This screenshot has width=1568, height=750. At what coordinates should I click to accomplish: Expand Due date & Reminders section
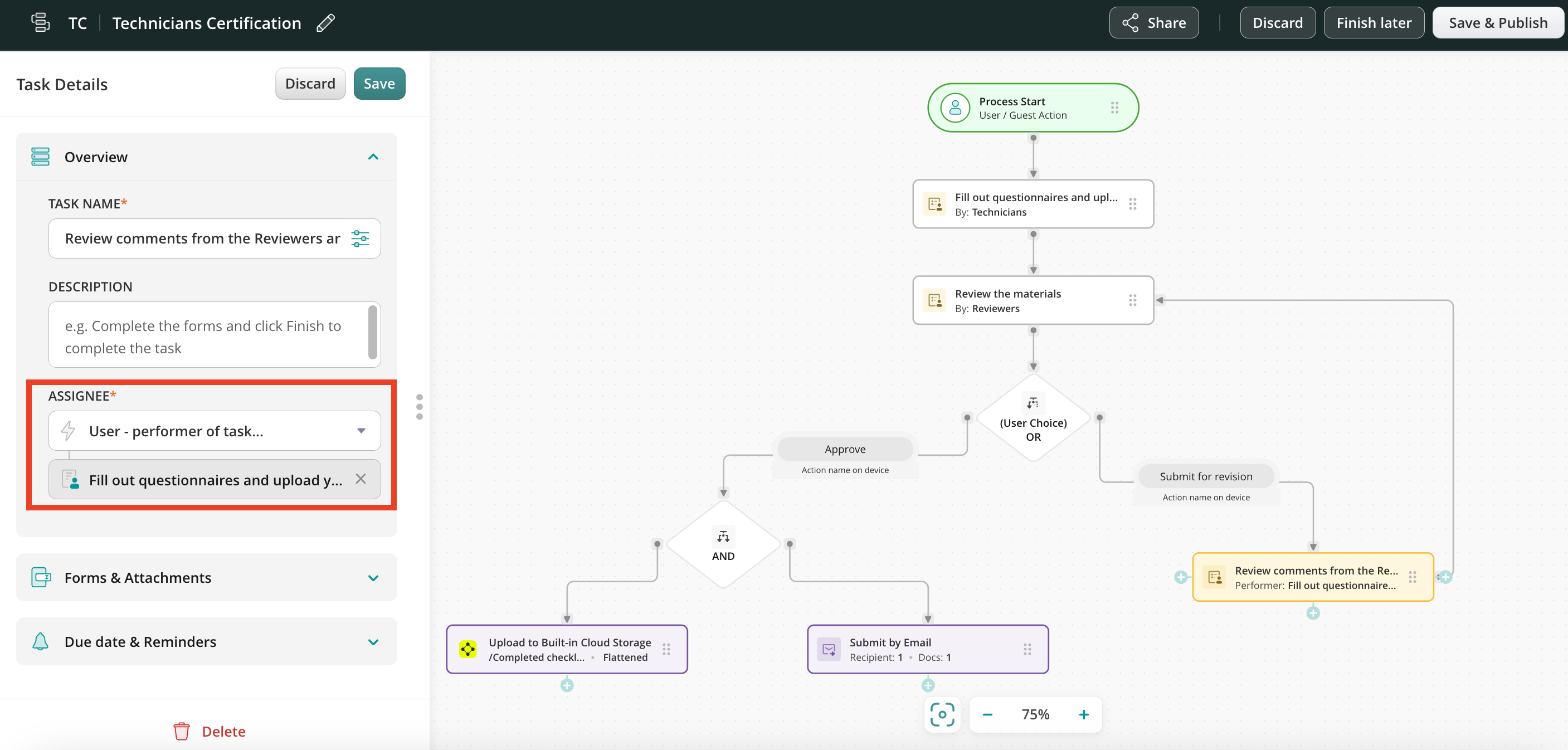(x=373, y=642)
